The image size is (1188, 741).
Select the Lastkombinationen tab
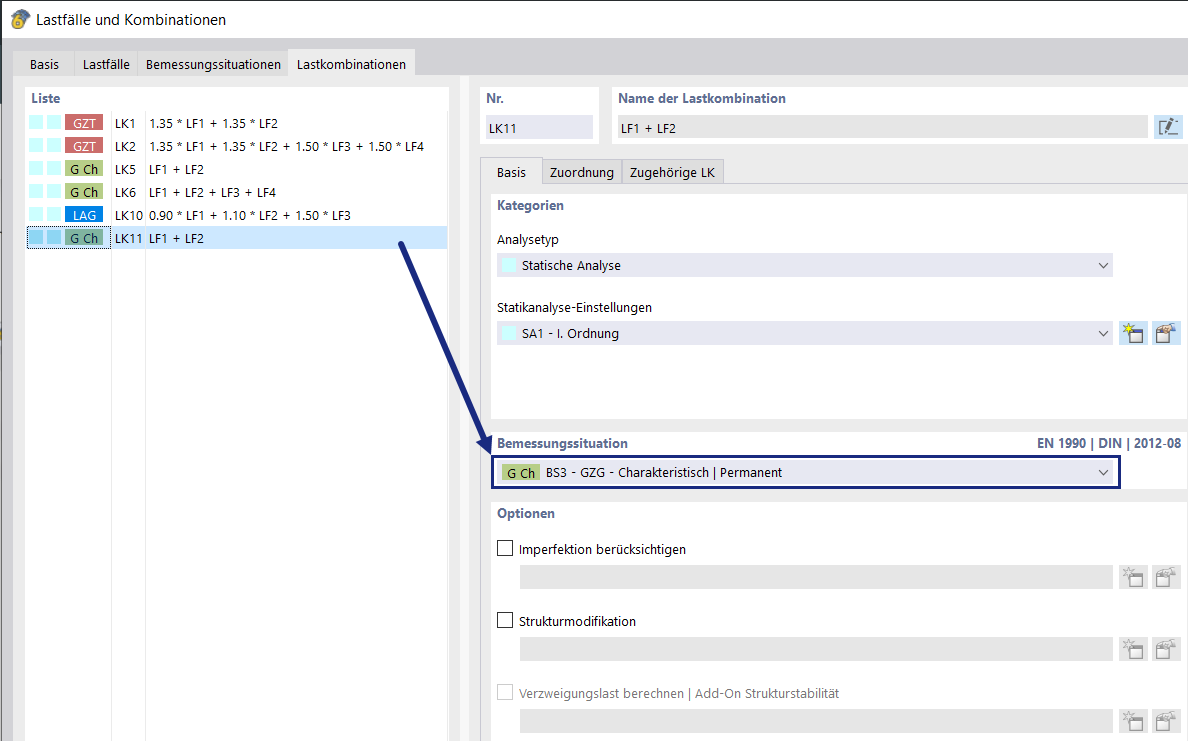coord(352,64)
